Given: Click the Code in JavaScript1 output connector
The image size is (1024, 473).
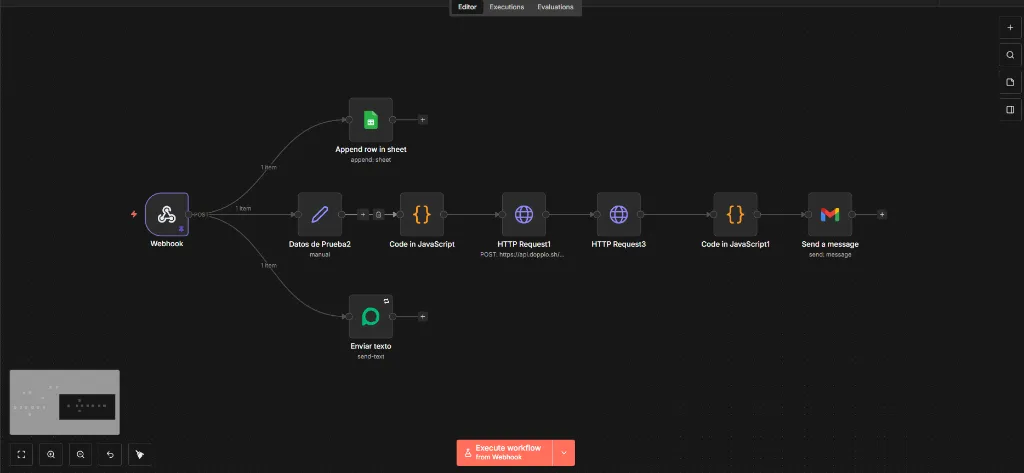Looking at the screenshot, I should [757, 214].
